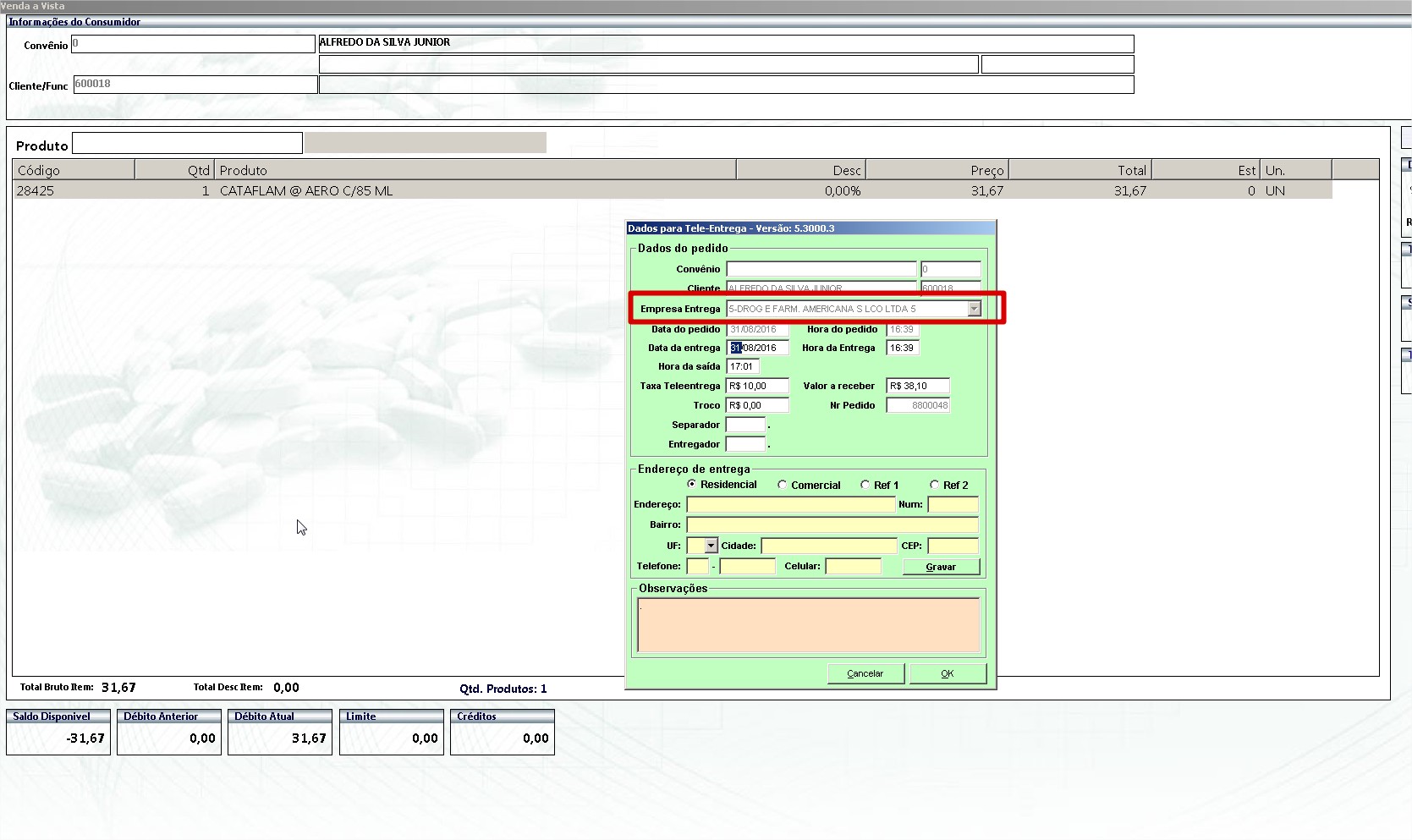Focus the Bairro text field
This screenshot has width=1412, height=840.
coord(832,525)
